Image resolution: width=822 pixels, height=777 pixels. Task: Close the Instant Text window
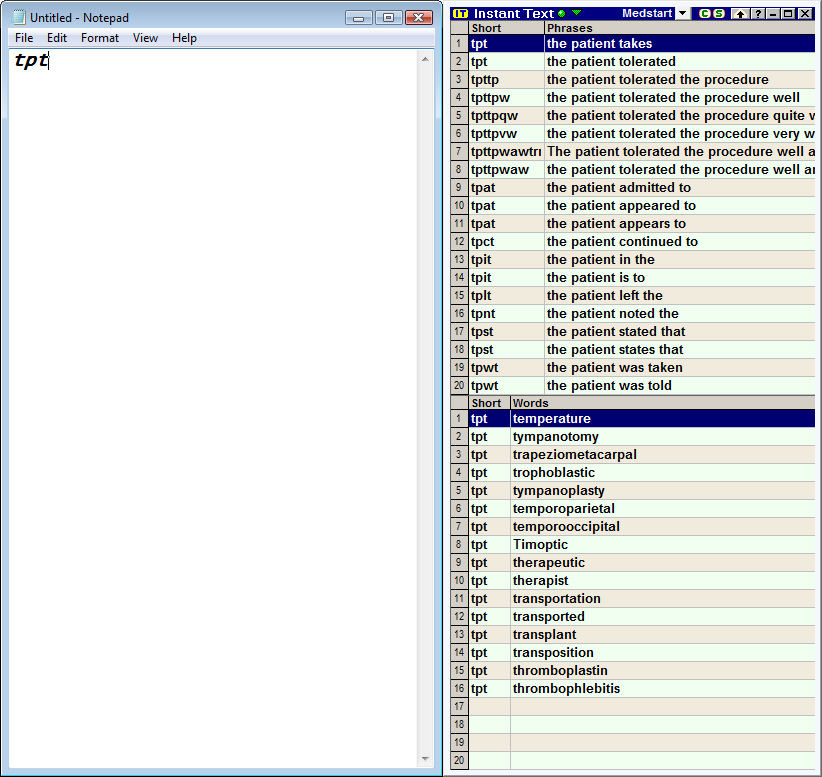[x=805, y=14]
